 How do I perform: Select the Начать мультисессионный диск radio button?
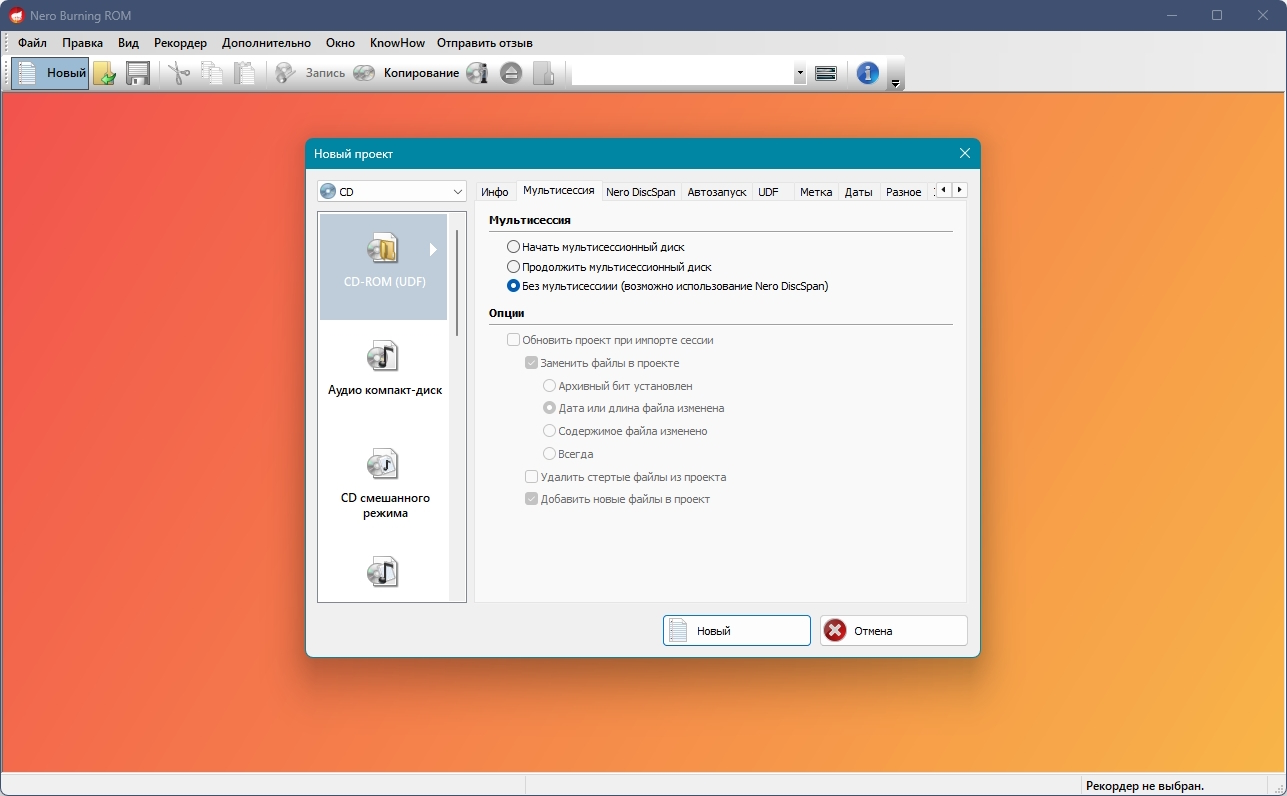tap(513, 246)
